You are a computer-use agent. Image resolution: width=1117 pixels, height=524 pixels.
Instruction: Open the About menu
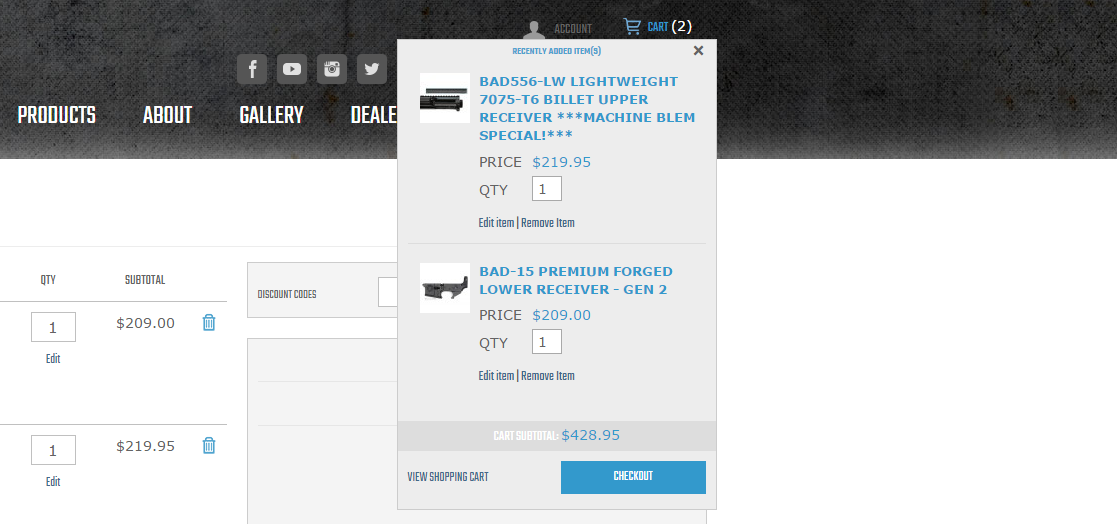[x=167, y=115]
